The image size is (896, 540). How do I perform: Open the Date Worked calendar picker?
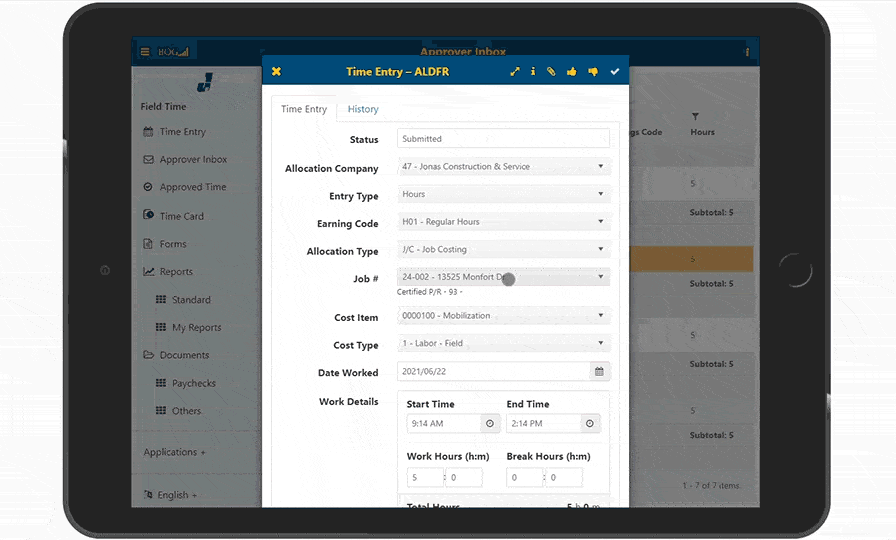pyautogui.click(x=599, y=371)
